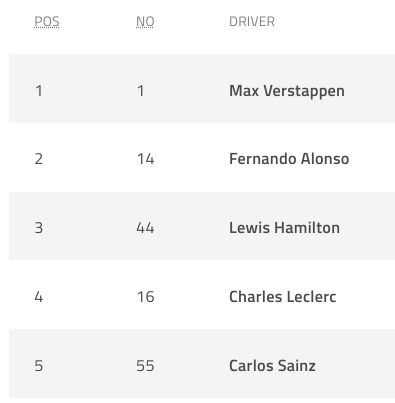Image resolution: width=395 pixels, height=403 pixels.
Task: Select position 4 cell
Action: [39, 297]
